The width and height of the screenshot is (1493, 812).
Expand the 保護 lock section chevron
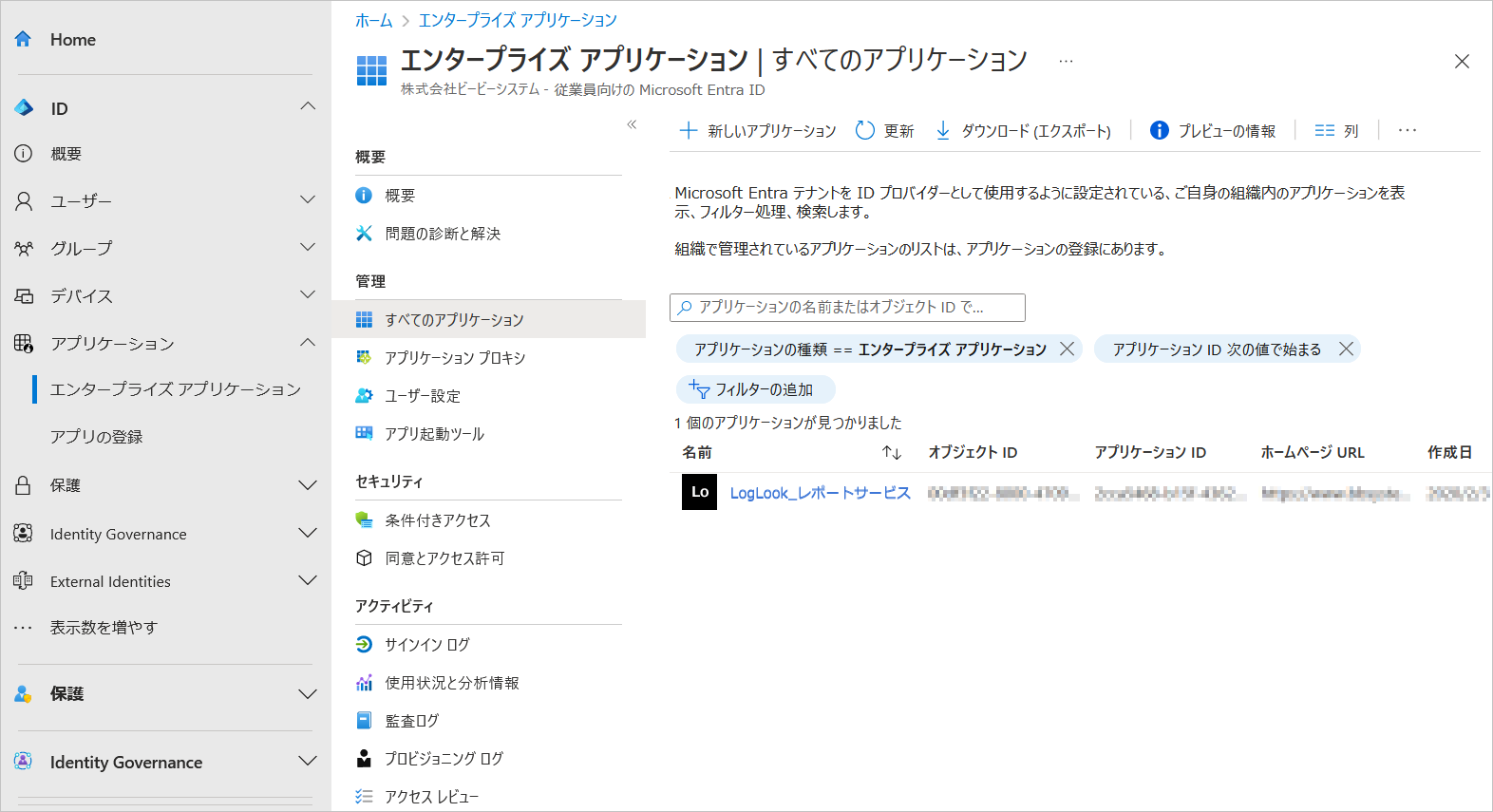click(x=308, y=485)
